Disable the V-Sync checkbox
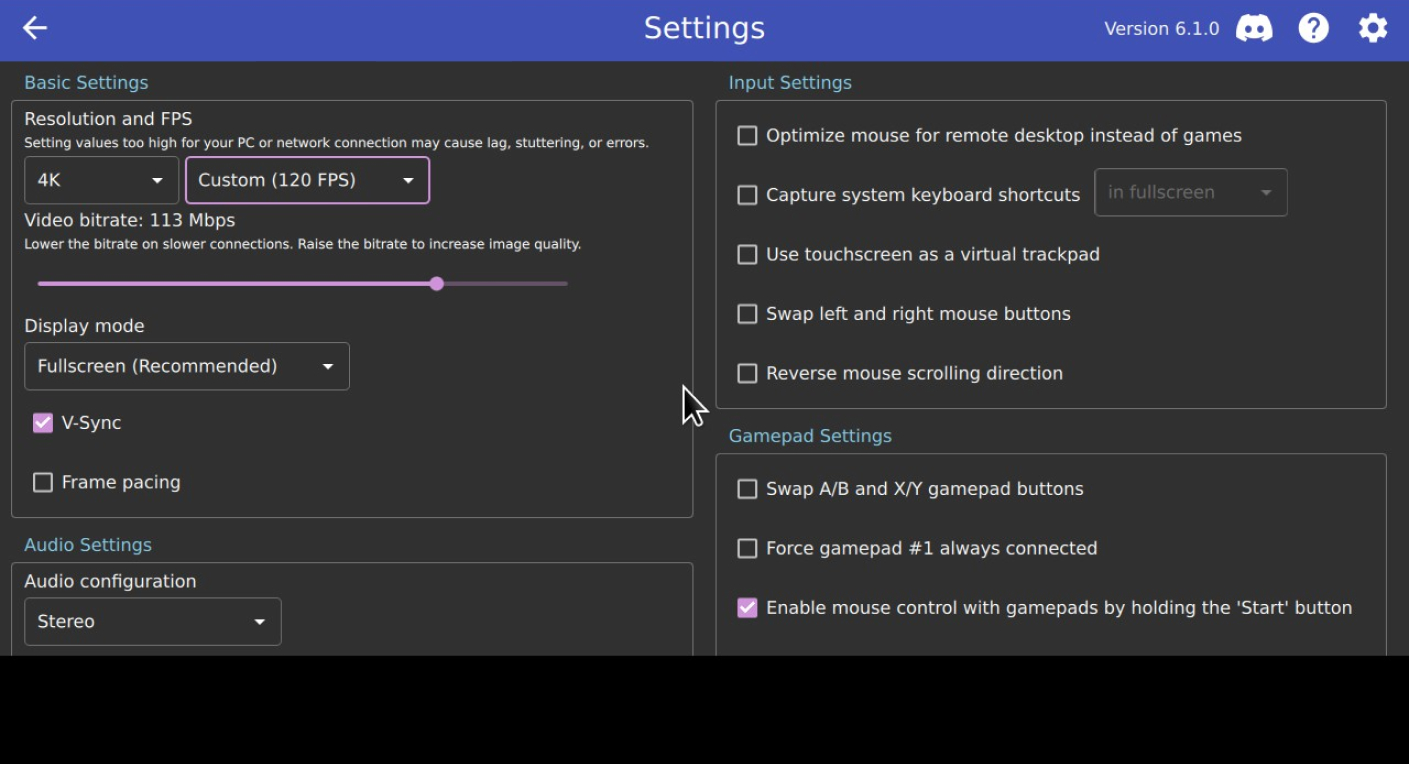This screenshot has height=764, width=1409. (42, 422)
